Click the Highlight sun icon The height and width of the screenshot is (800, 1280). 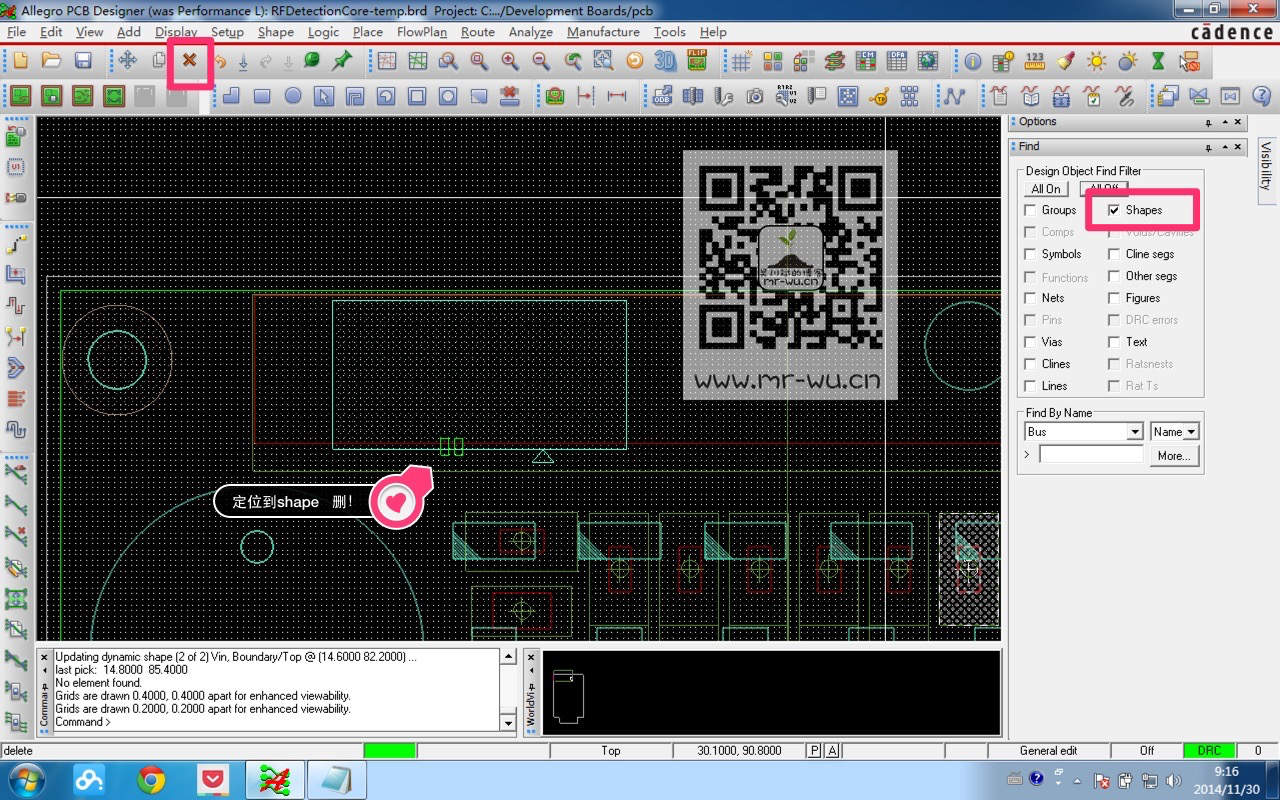pos(1097,61)
